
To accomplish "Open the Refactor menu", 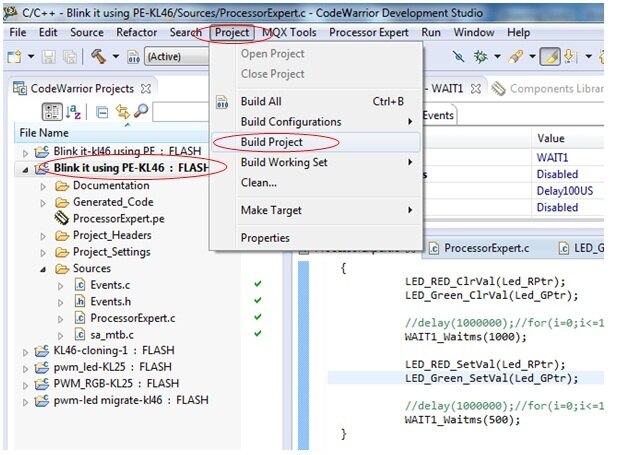I will (137, 32).
